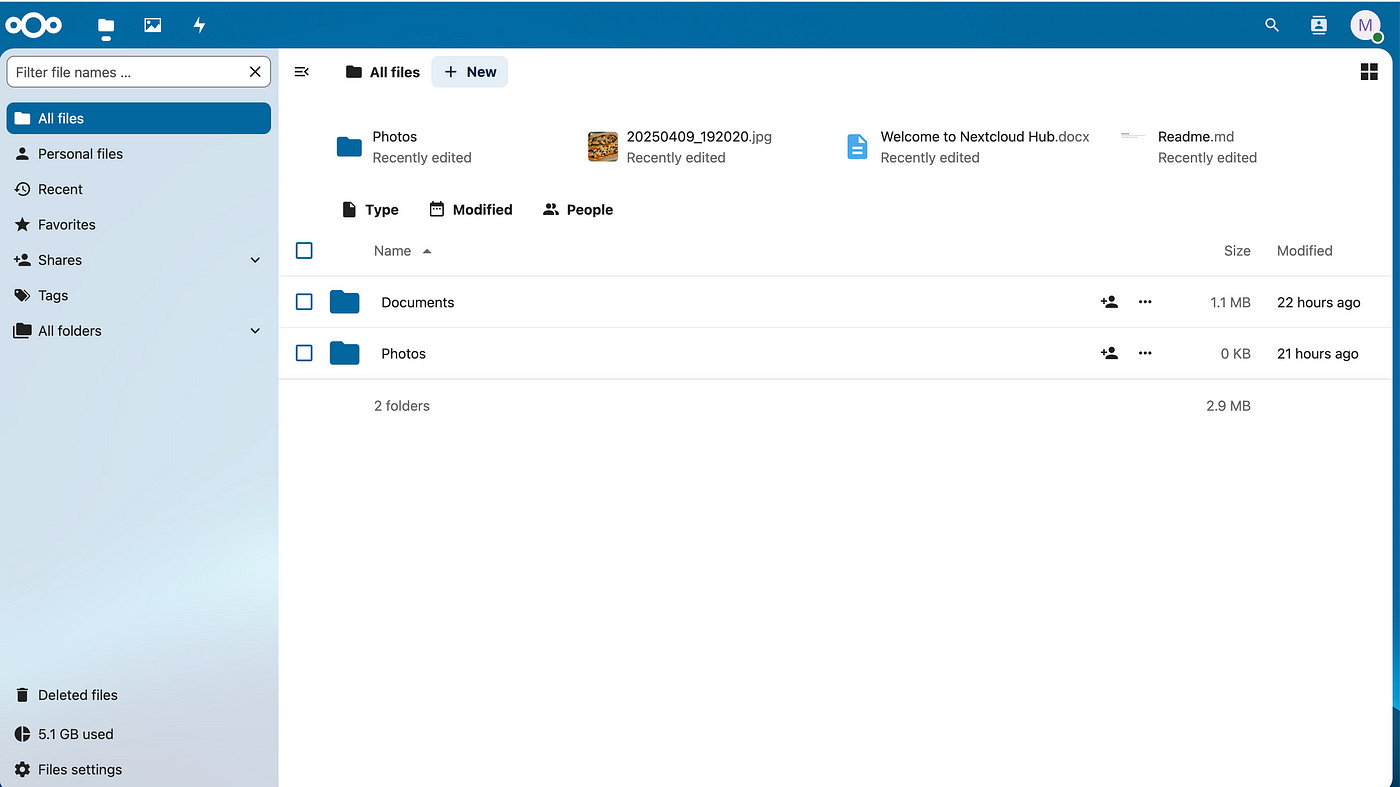This screenshot has height=787, width=1400.
Task: Expand All folders in the sidebar
Action: point(255,330)
